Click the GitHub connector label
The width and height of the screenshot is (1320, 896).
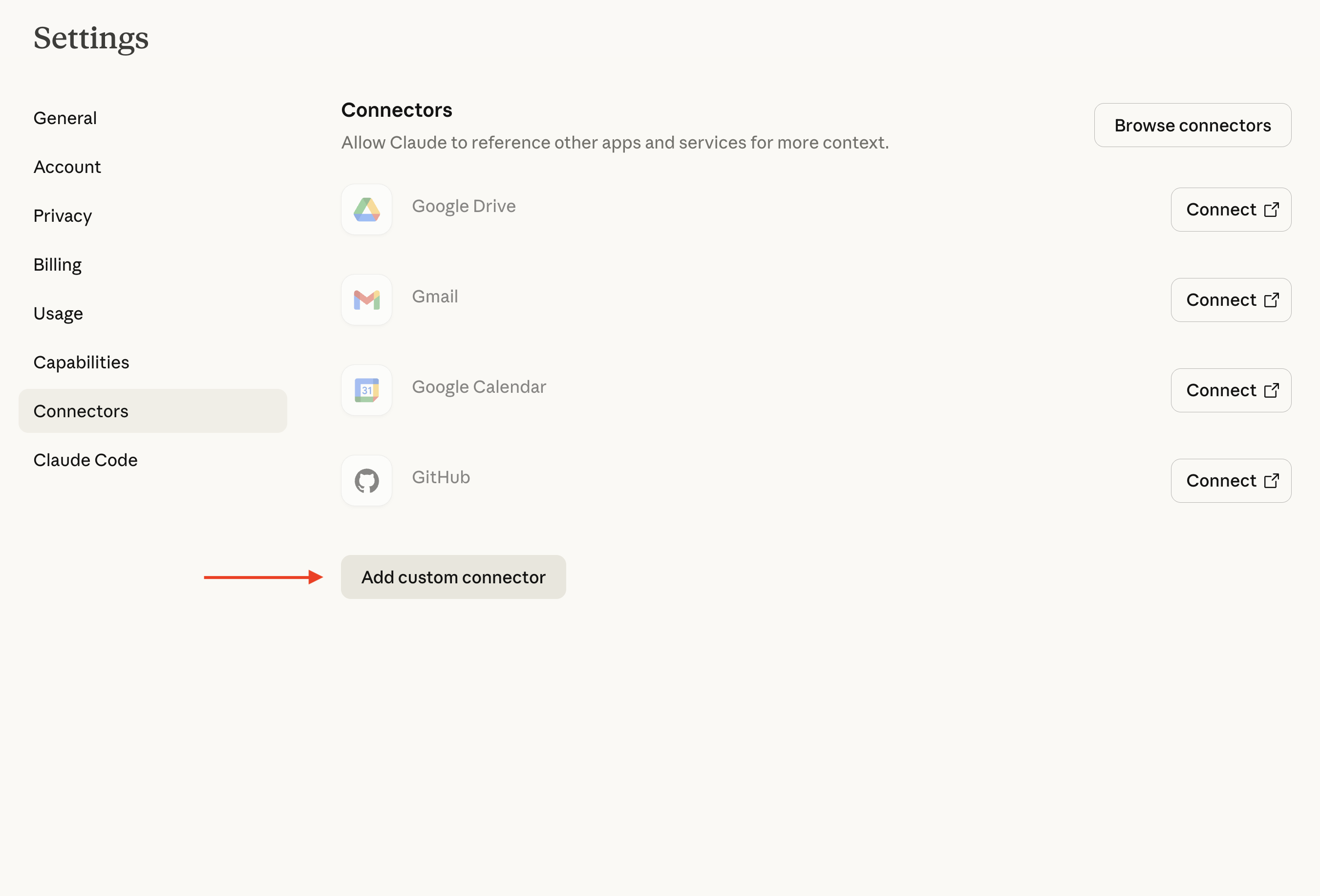441,477
